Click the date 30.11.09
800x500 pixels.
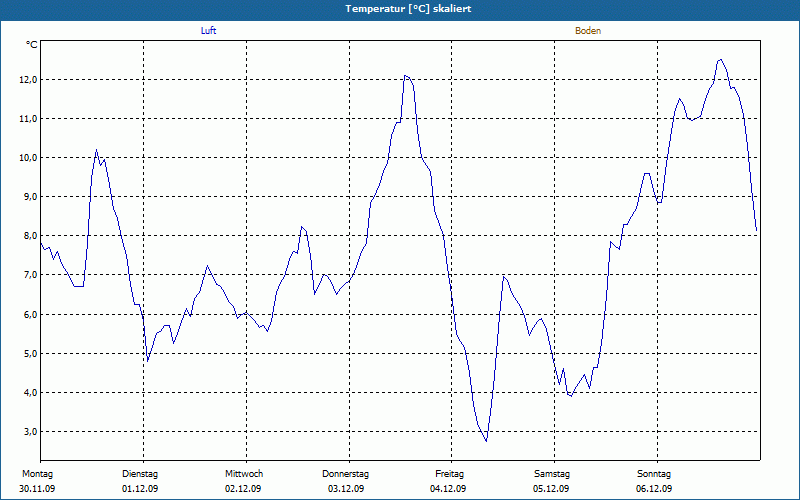(37, 489)
